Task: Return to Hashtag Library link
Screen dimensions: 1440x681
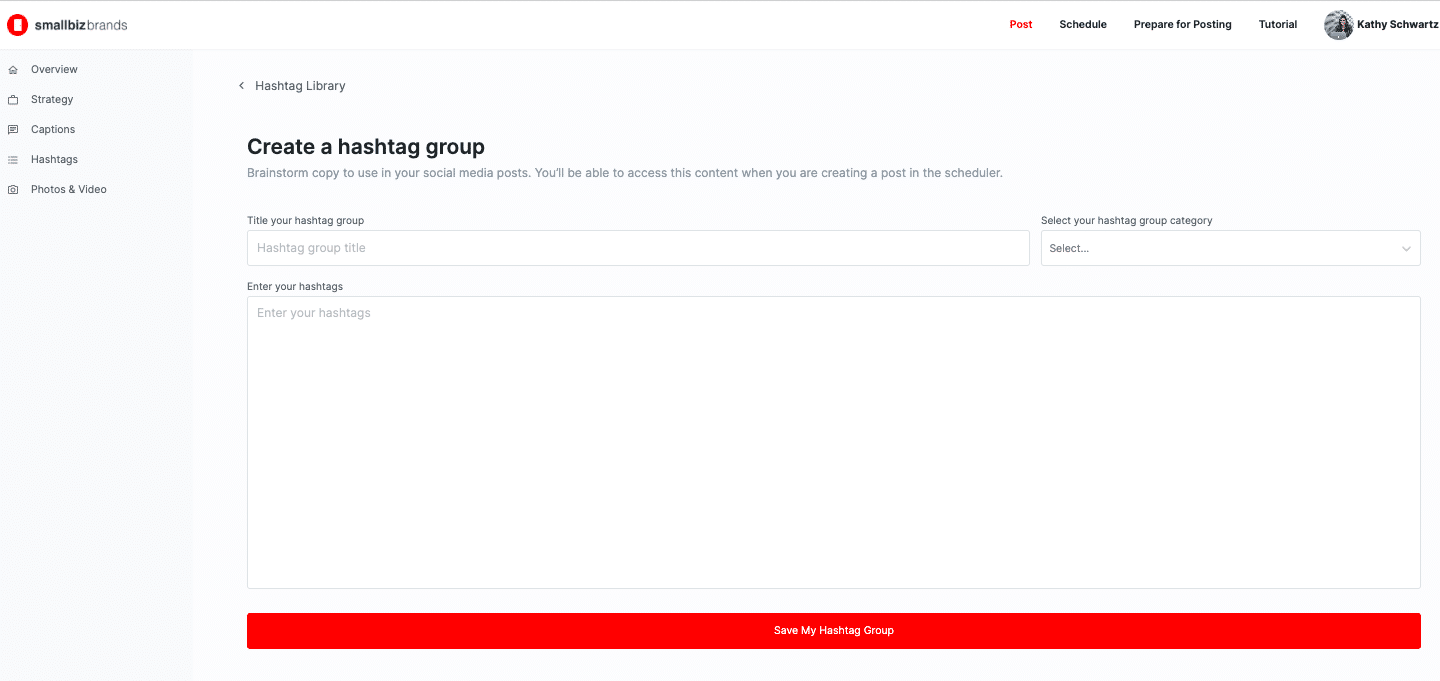Action: point(300,86)
